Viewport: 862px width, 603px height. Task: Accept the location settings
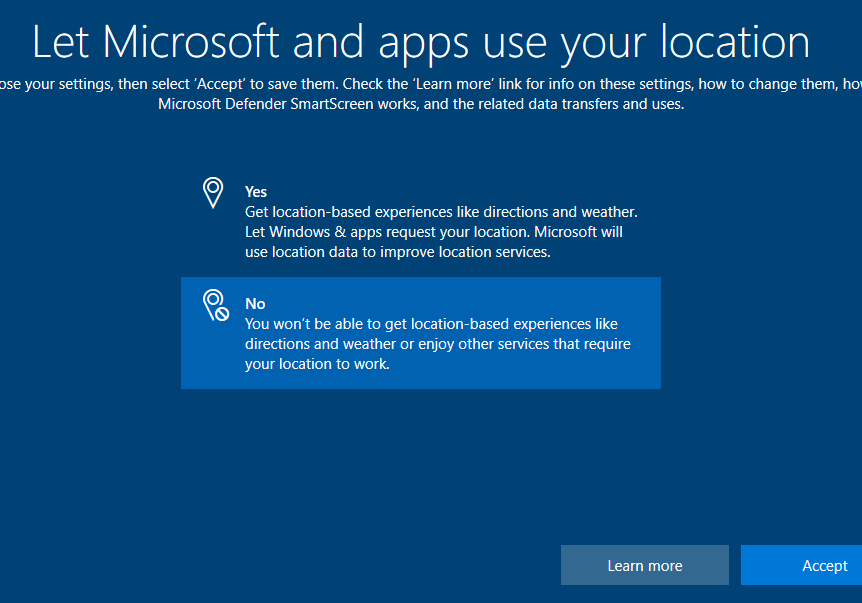pos(802,565)
